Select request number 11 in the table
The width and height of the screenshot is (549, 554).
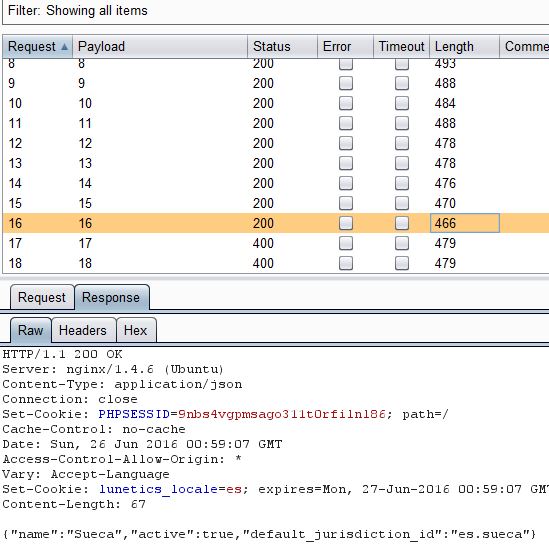(276, 123)
